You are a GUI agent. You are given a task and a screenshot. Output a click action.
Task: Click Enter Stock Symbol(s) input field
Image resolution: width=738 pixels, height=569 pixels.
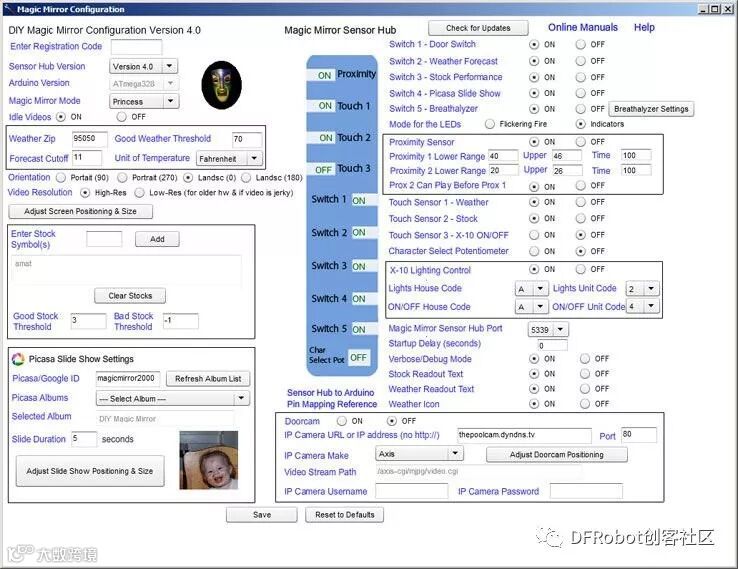[104, 239]
